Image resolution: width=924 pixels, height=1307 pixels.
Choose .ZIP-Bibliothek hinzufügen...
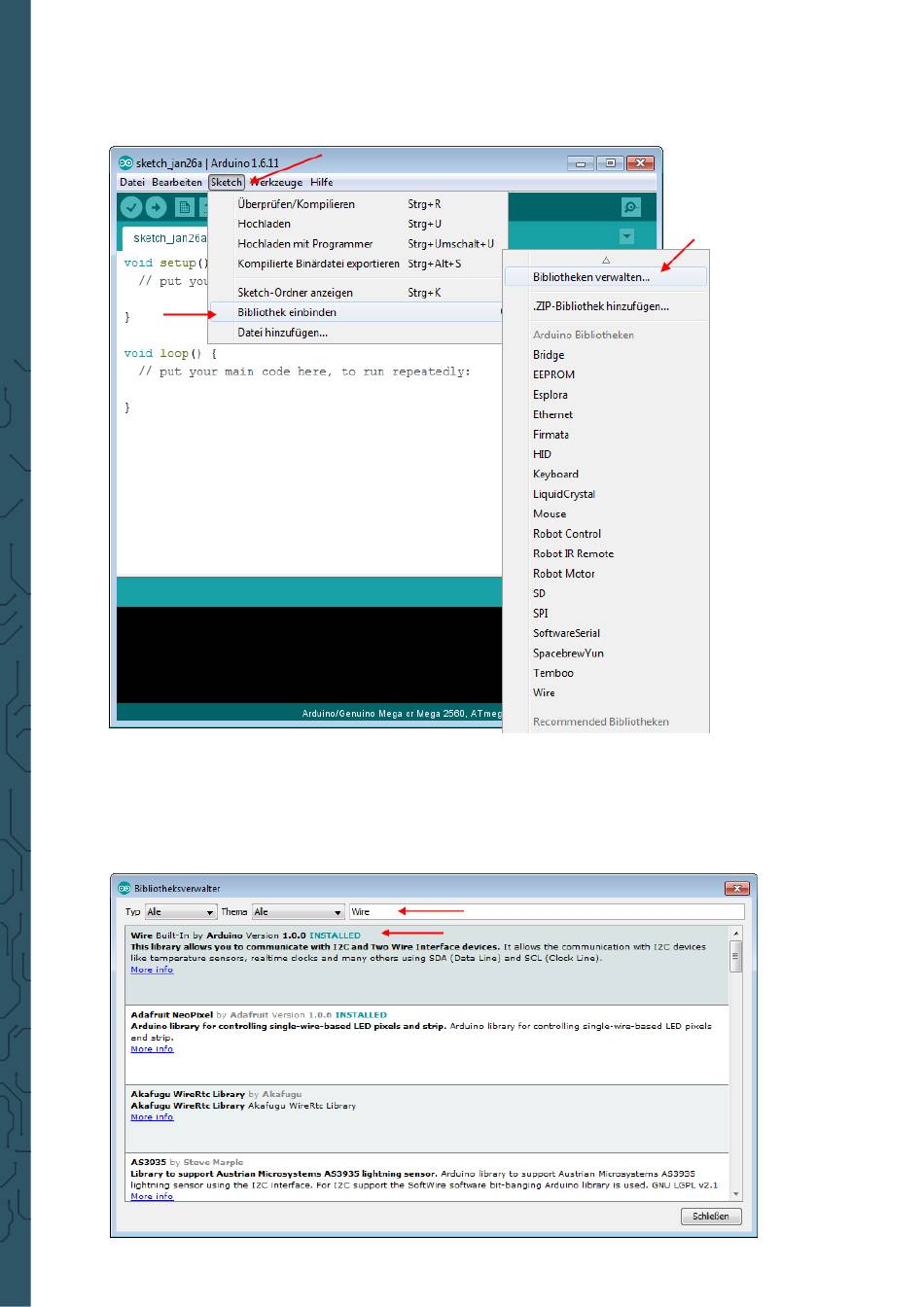point(606,306)
